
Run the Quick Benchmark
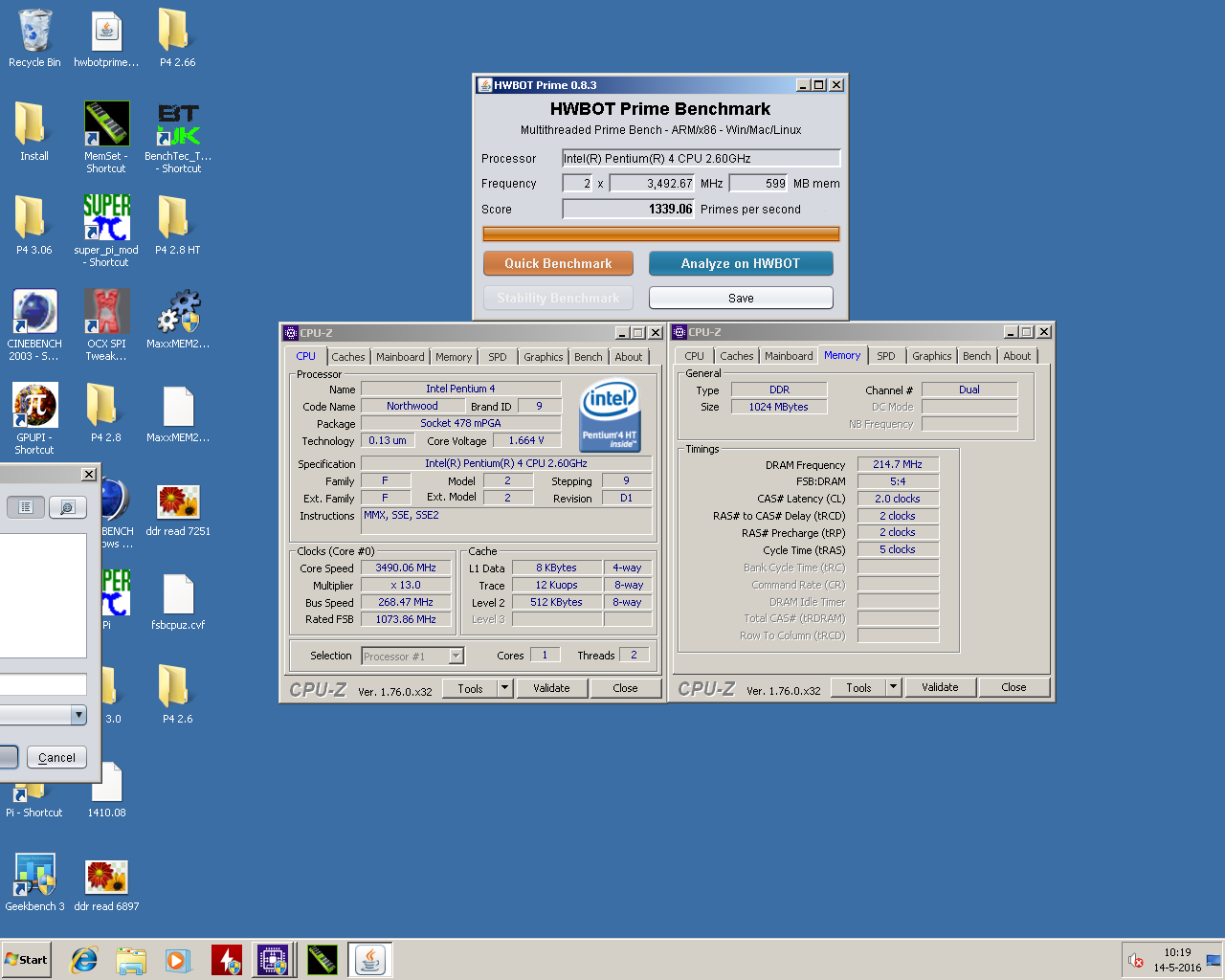click(x=558, y=263)
